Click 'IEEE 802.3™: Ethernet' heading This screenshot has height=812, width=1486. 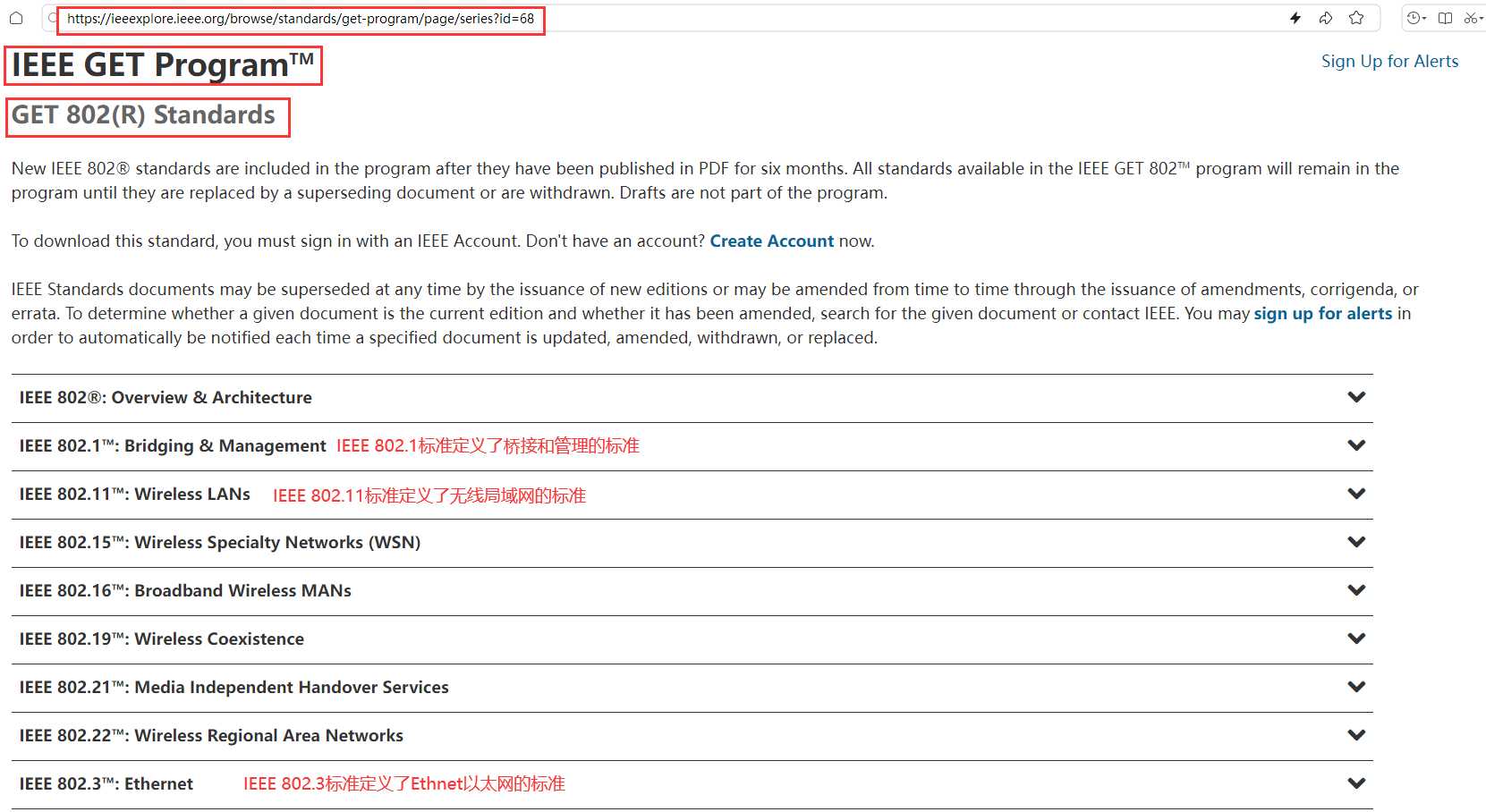[x=106, y=783]
